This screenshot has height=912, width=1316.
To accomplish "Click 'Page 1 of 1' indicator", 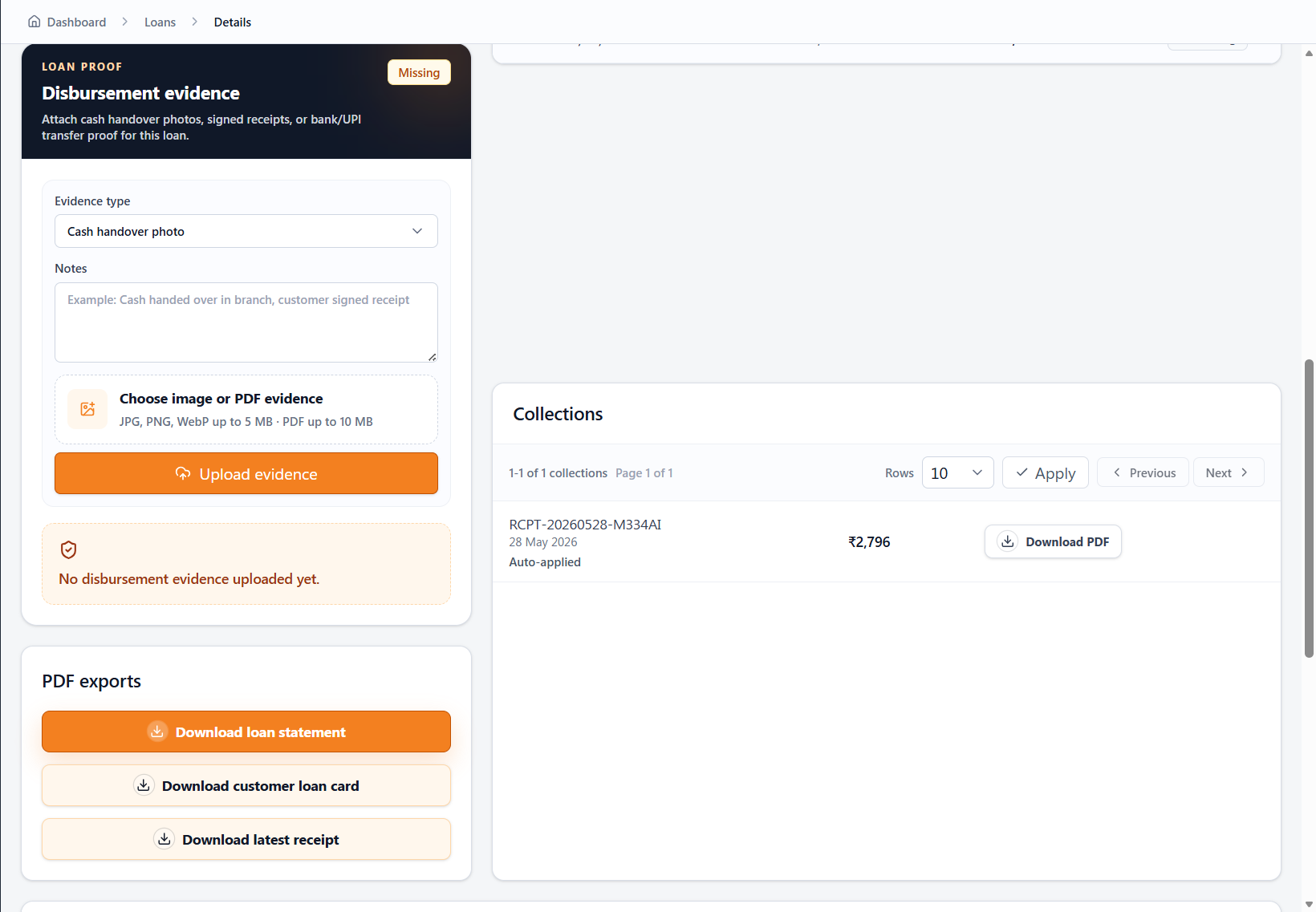I will coord(644,472).
